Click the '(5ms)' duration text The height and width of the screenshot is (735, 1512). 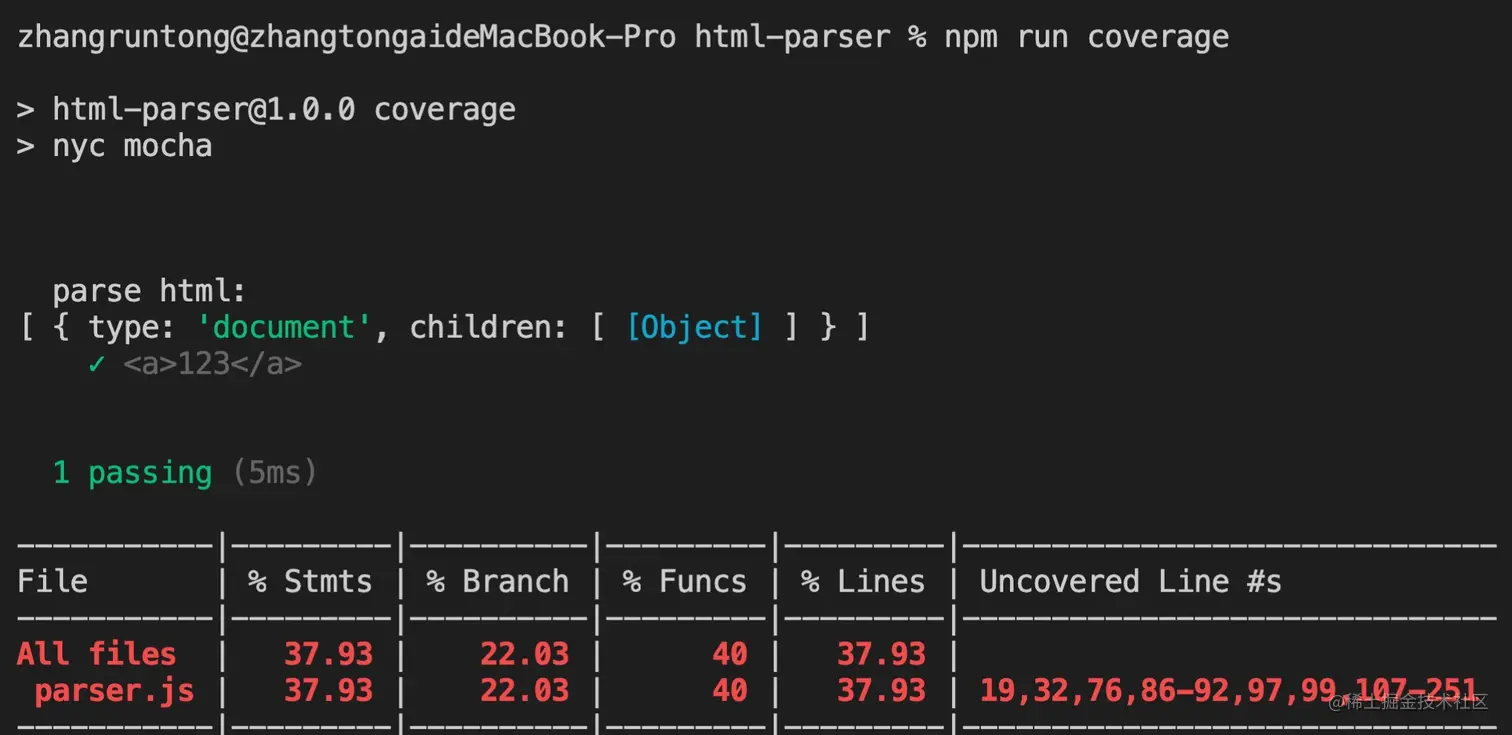point(275,472)
